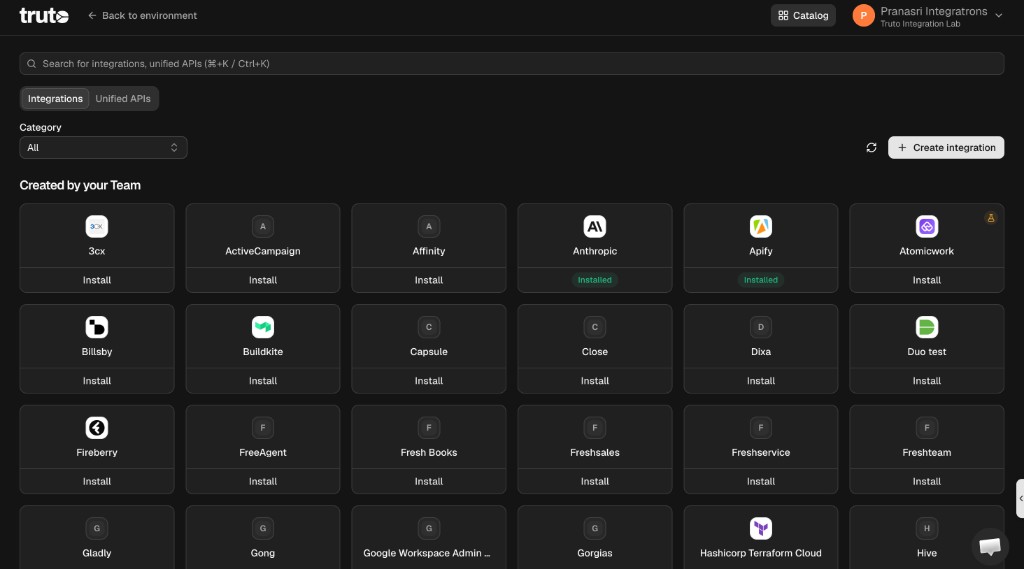The image size is (1024, 569).
Task: Click the Hive placeholder icon
Action: [926, 528]
